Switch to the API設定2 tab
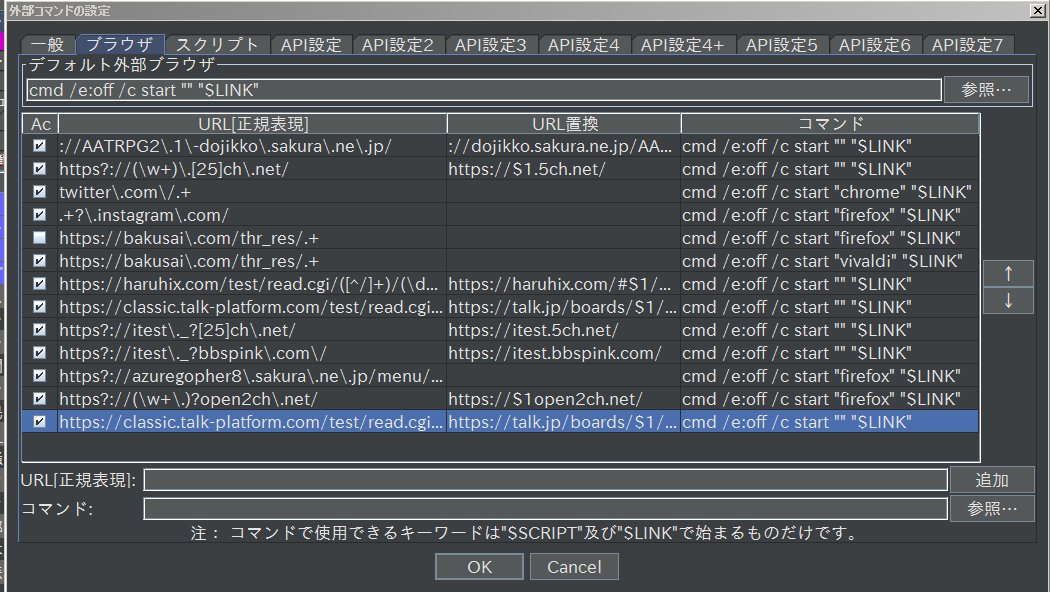Screen dimensions: 1050x592 click(398, 45)
